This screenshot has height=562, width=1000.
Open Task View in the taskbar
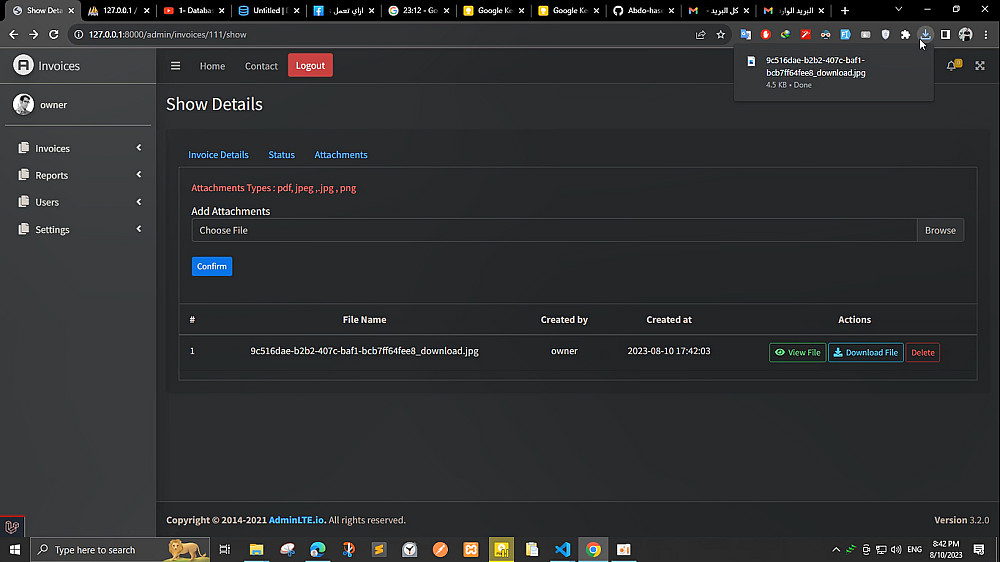[x=224, y=549]
